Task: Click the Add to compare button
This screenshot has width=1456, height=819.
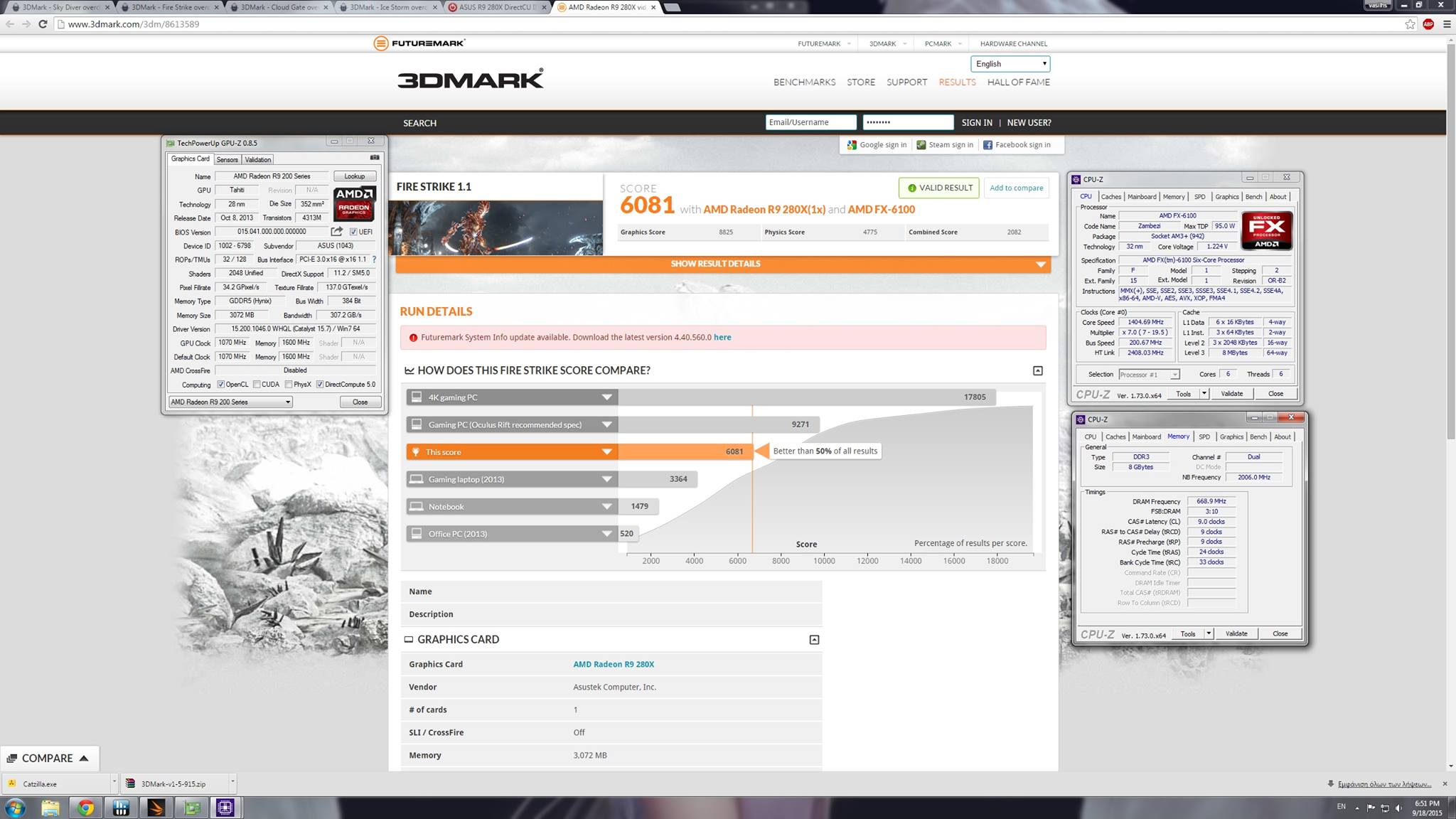Action: [x=1017, y=188]
